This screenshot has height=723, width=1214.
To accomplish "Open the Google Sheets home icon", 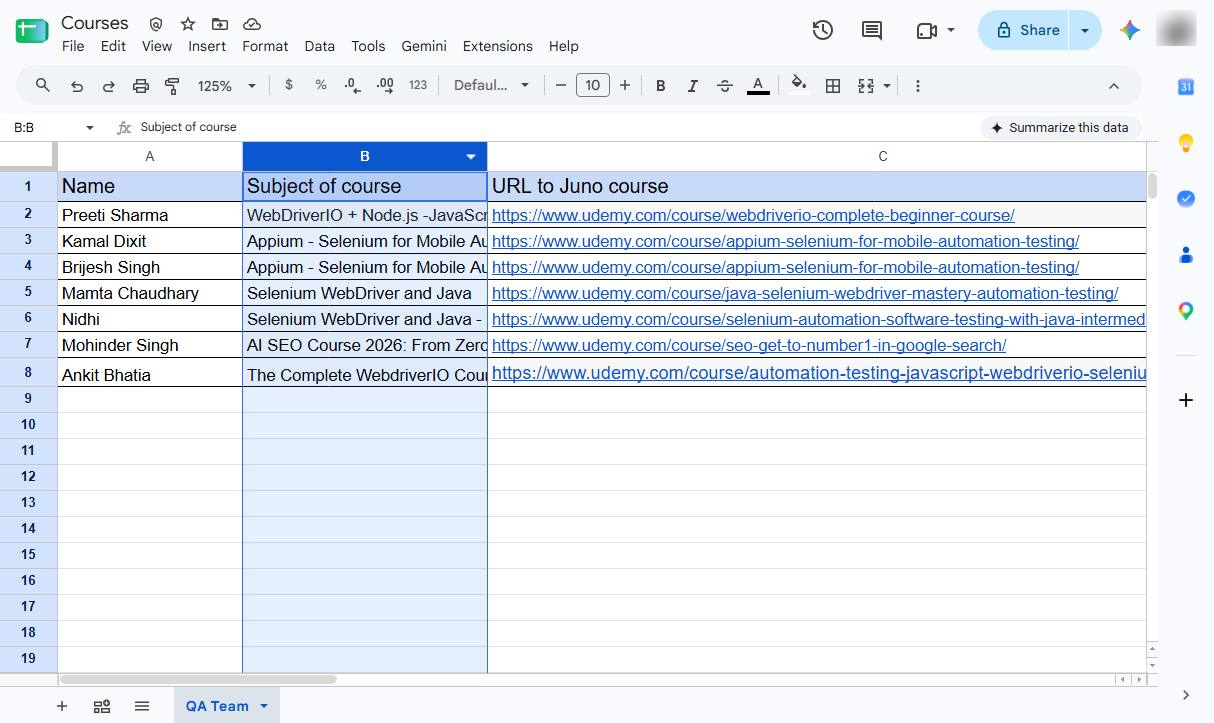I will pyautogui.click(x=32, y=31).
